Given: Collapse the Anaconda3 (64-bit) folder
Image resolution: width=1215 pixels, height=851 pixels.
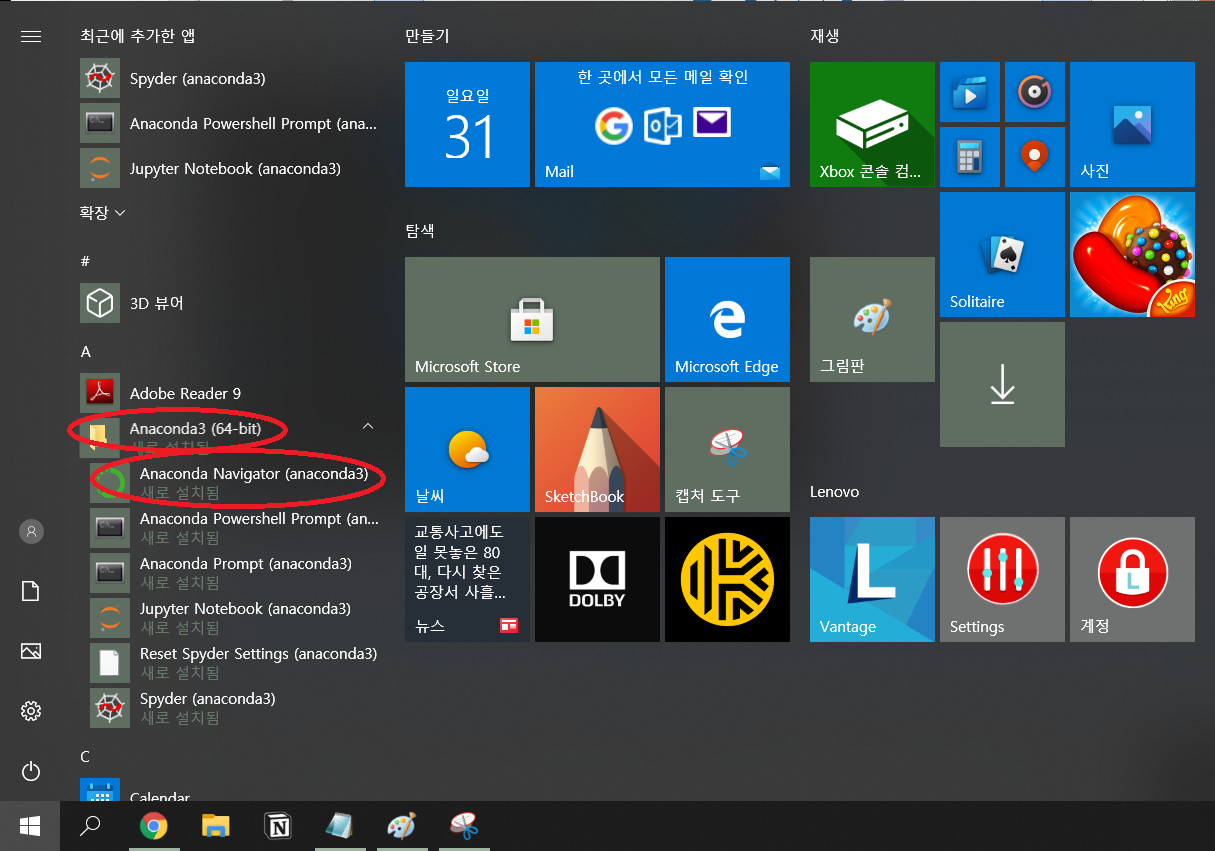Looking at the screenshot, I should (230, 436).
